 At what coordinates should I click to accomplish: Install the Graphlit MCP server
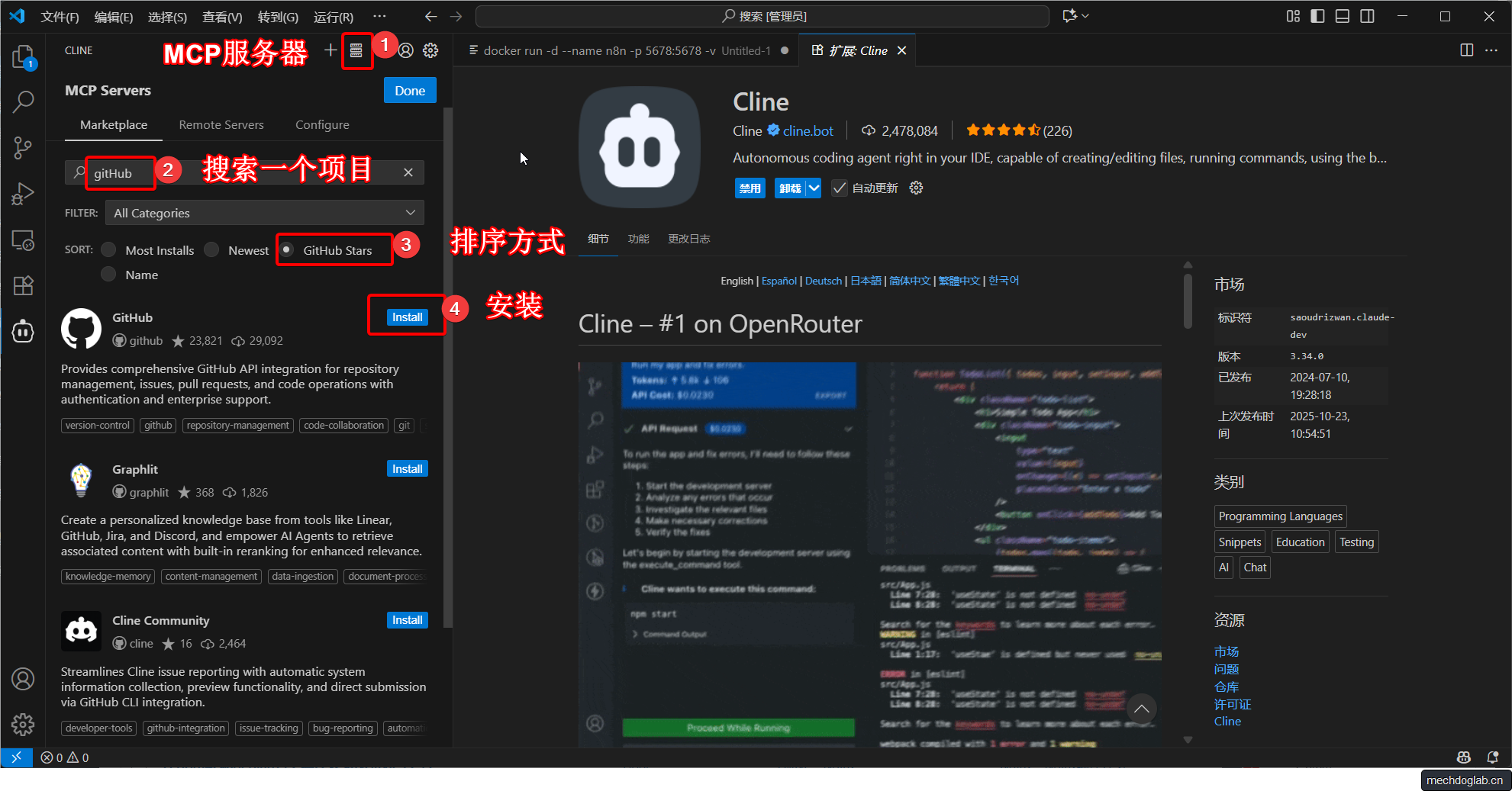coord(407,469)
